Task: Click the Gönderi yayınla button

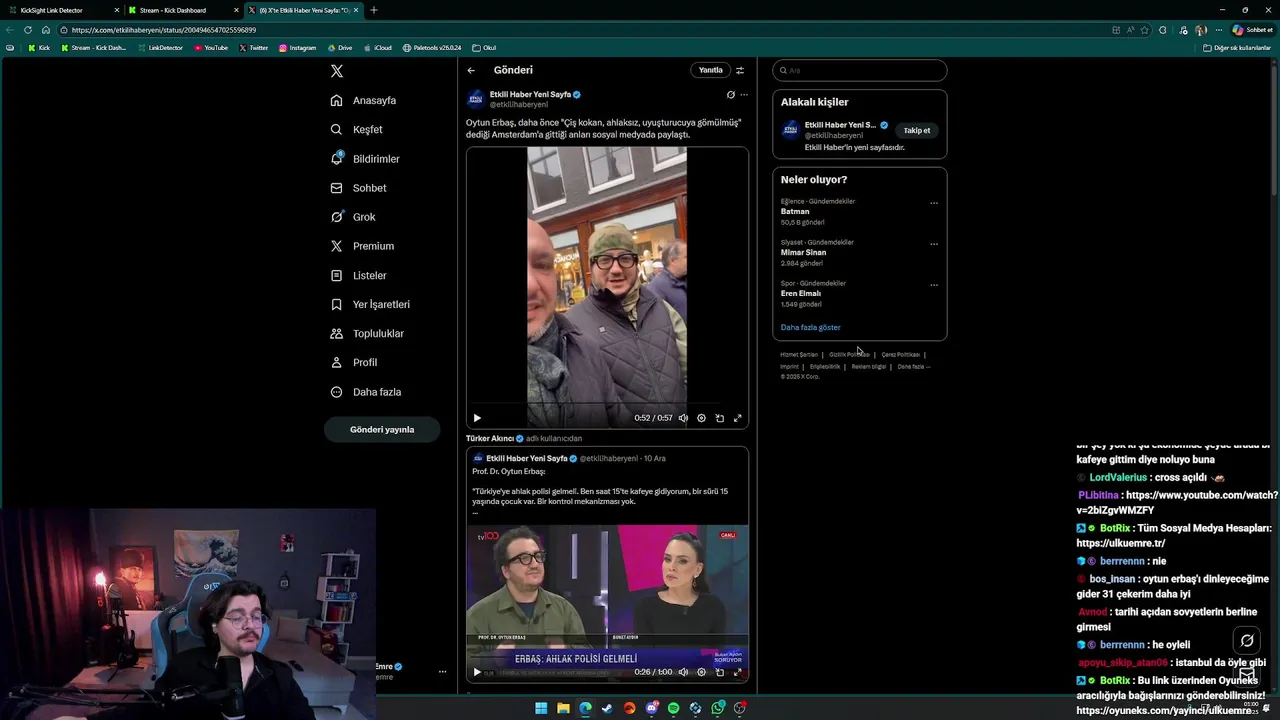Action: (382, 429)
